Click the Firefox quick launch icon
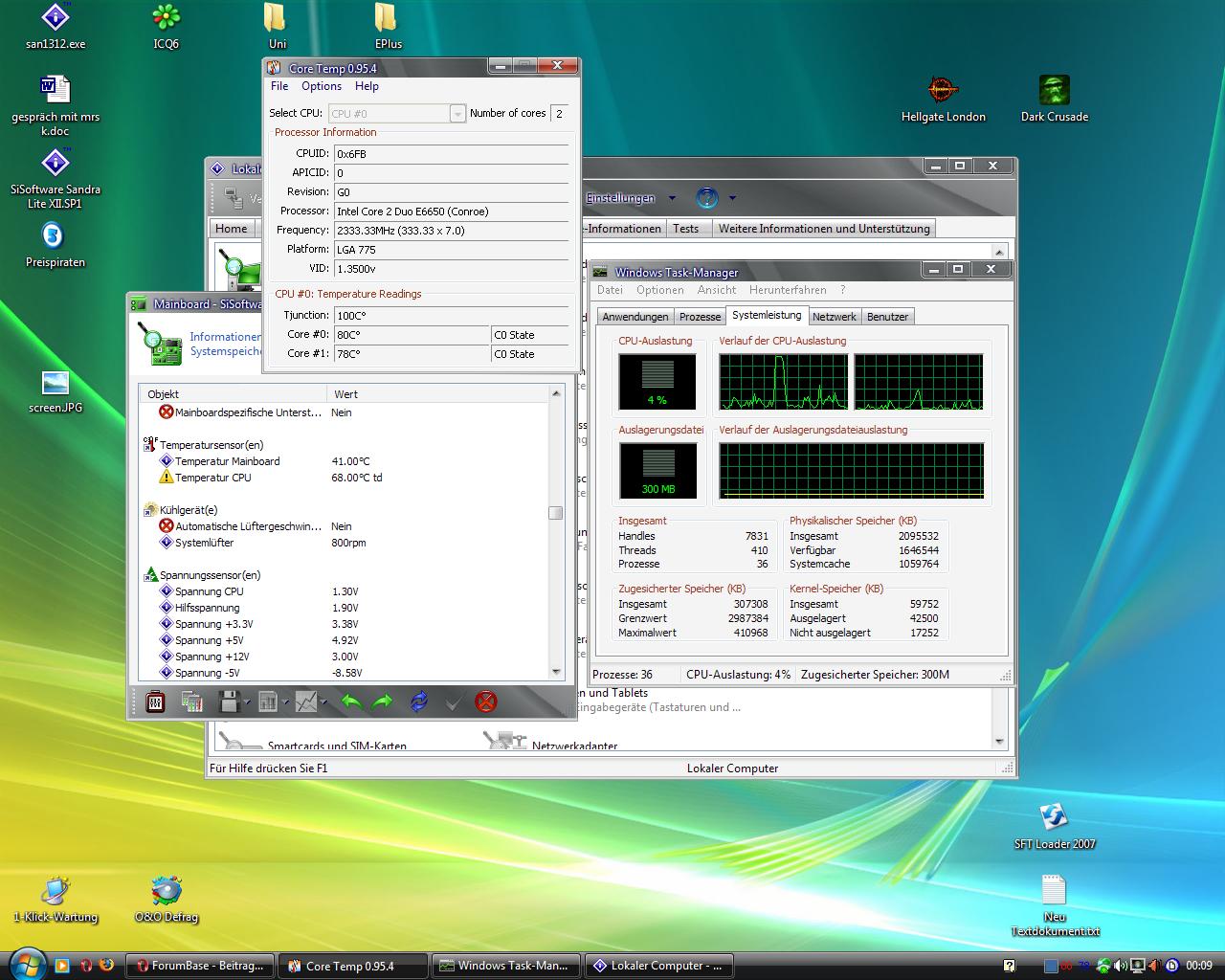Screen dimensions: 1225x980 [106, 966]
